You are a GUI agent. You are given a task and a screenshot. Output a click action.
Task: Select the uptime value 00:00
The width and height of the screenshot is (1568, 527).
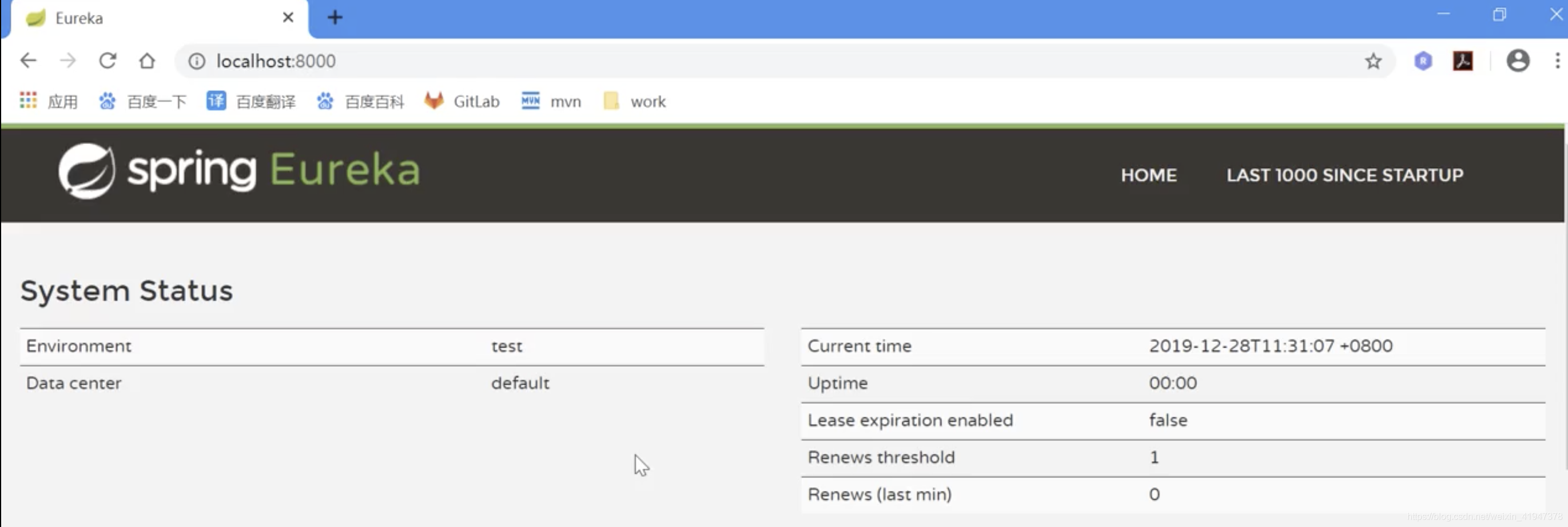pos(1172,383)
